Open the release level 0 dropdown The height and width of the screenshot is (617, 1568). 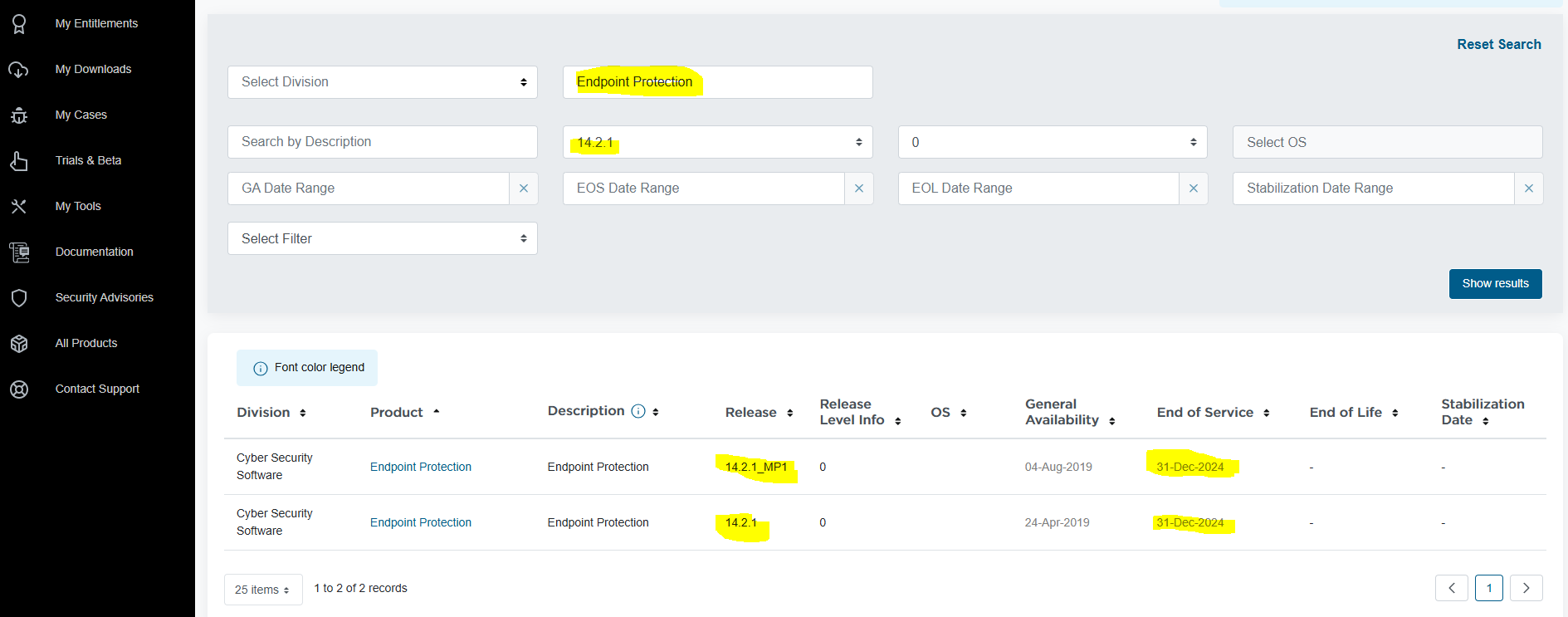coord(1053,142)
